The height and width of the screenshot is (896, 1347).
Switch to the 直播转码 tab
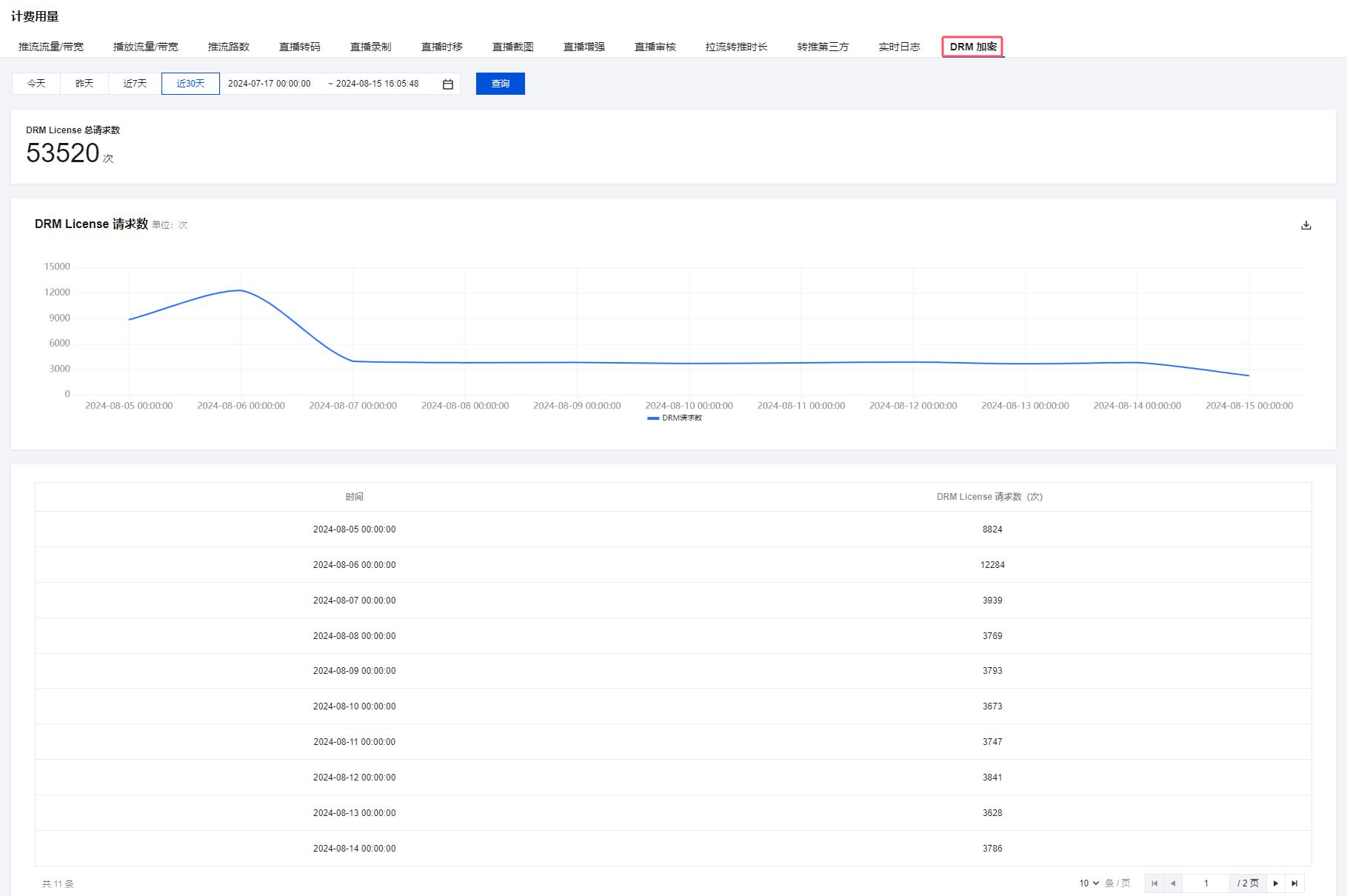click(299, 47)
